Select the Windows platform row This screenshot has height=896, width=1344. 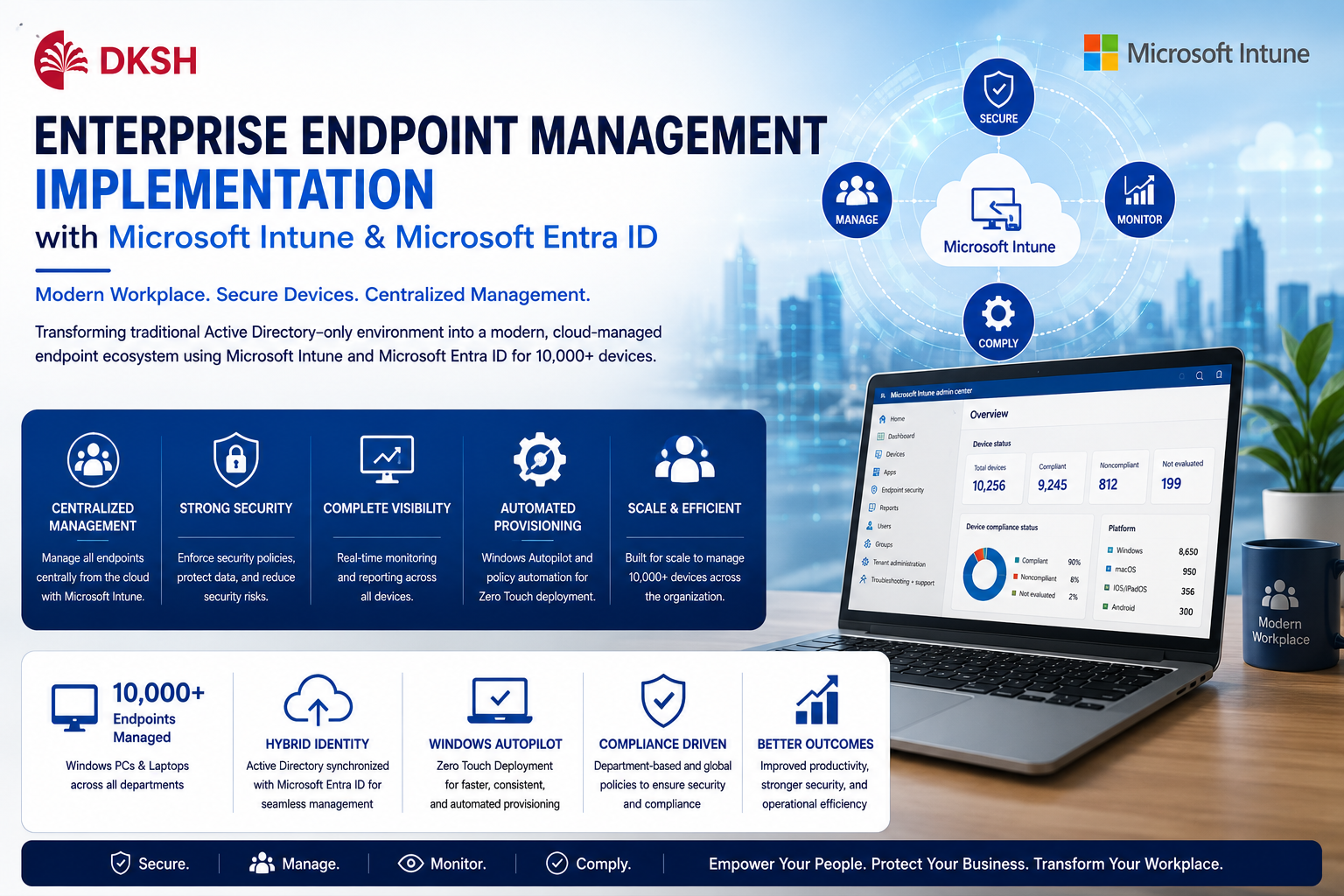(1152, 551)
